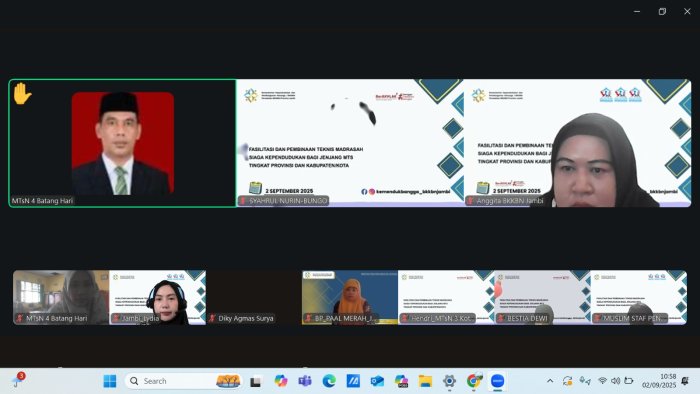This screenshot has width=700, height=394.
Task: Select MUSLIM STAF PEN participant tile
Action: click(x=639, y=297)
